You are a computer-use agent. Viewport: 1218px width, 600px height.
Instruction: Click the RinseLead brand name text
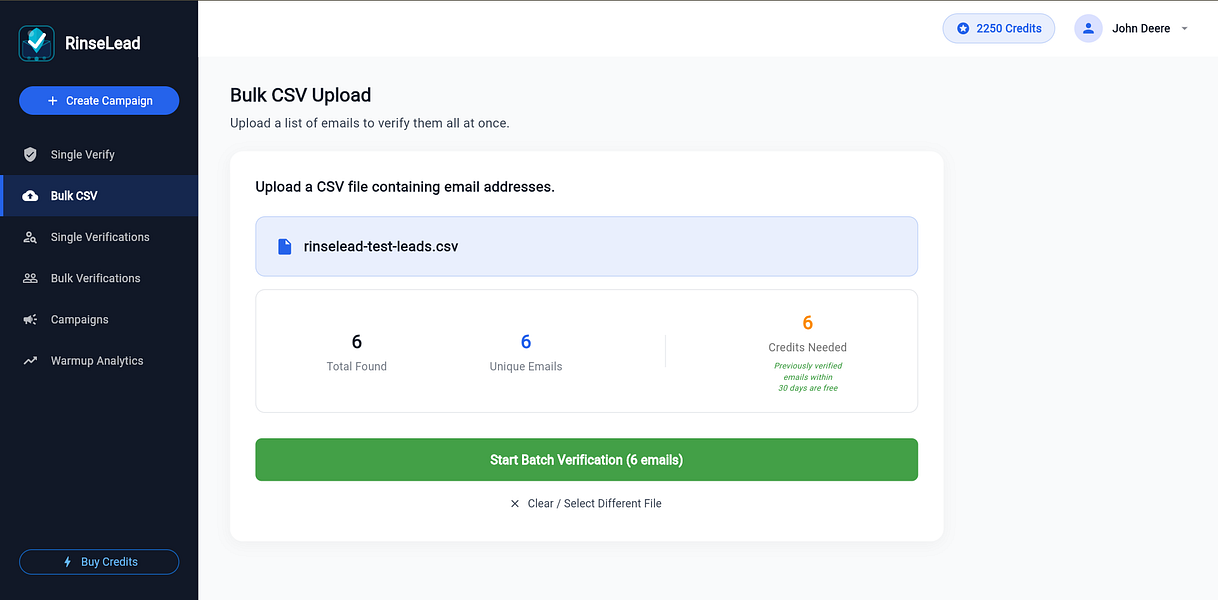pos(102,43)
